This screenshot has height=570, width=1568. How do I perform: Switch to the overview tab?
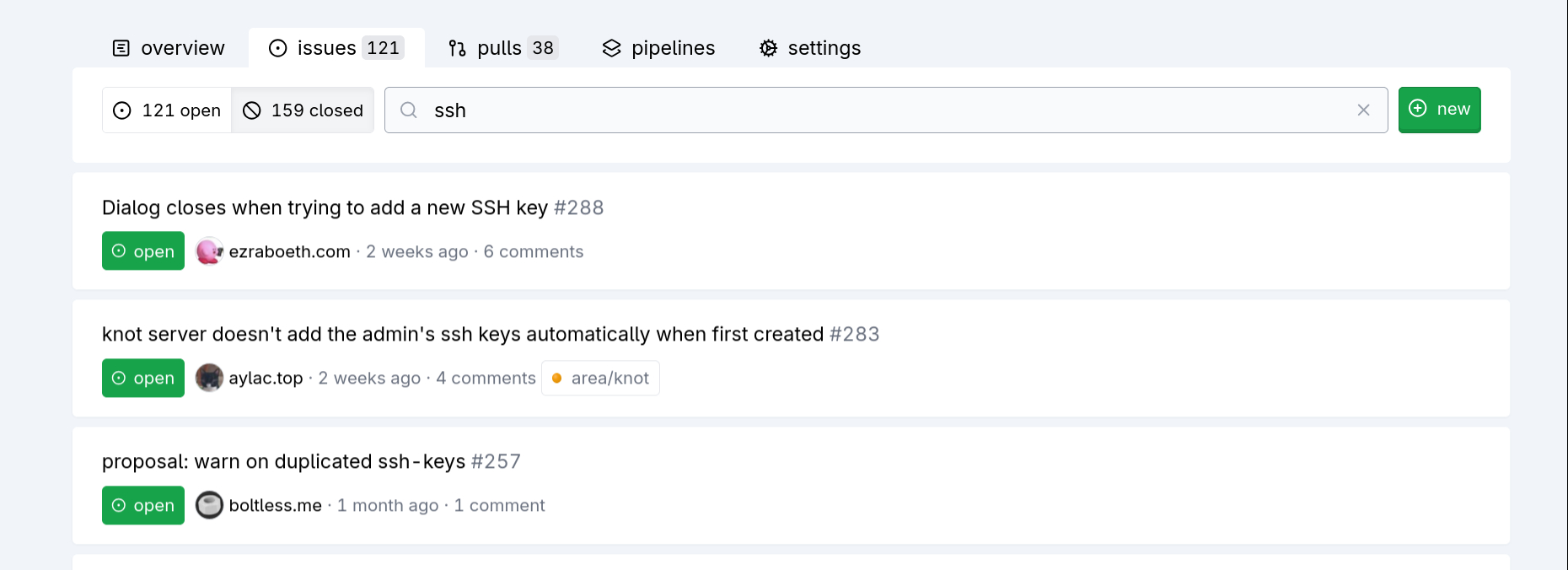(169, 48)
